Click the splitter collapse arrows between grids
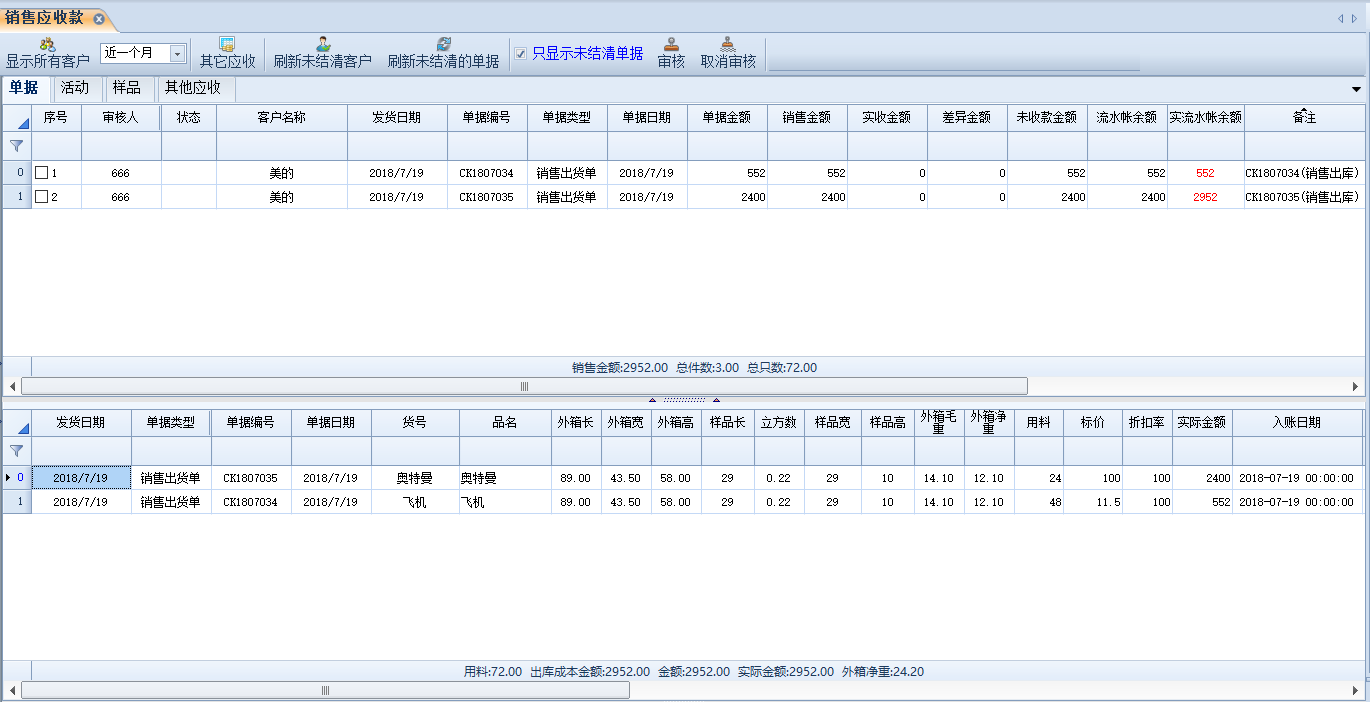 684,399
